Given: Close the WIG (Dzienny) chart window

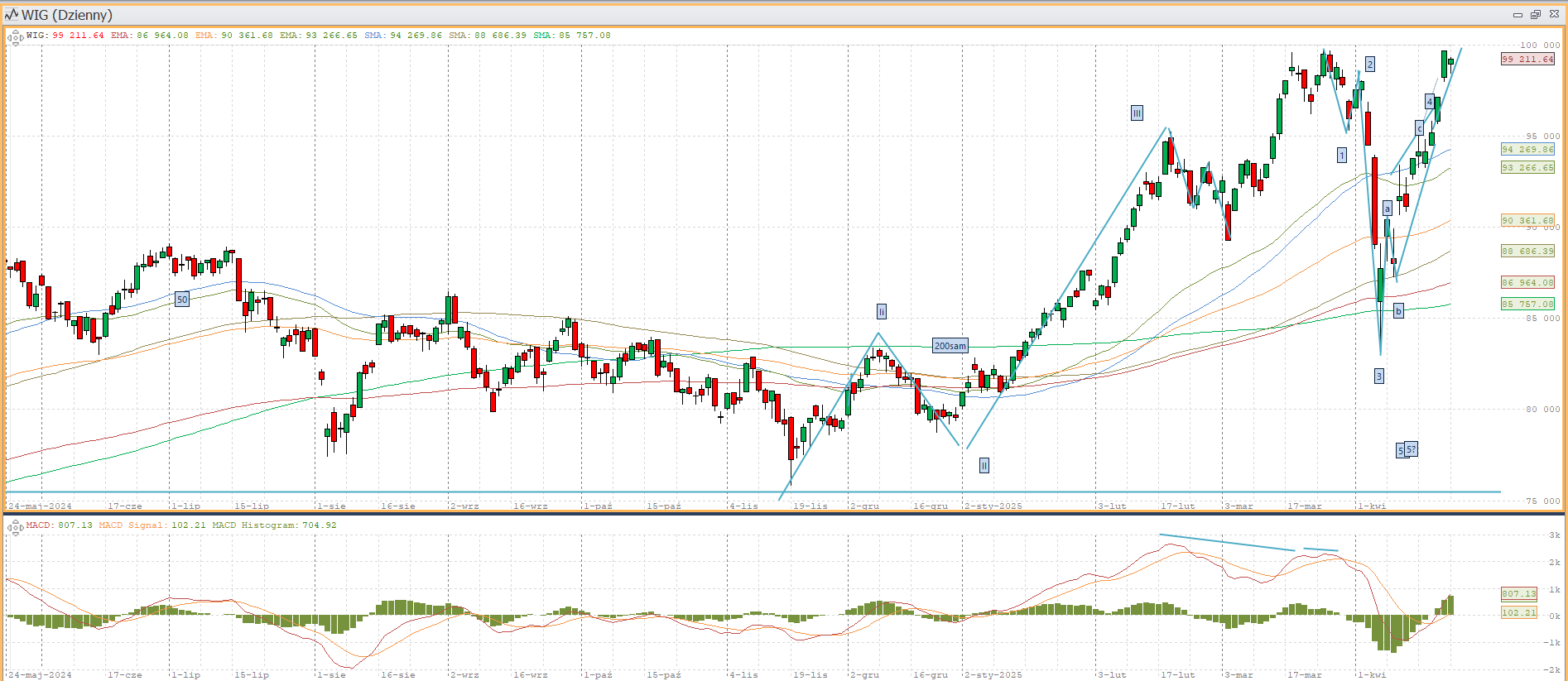Looking at the screenshot, I should point(1554,15).
